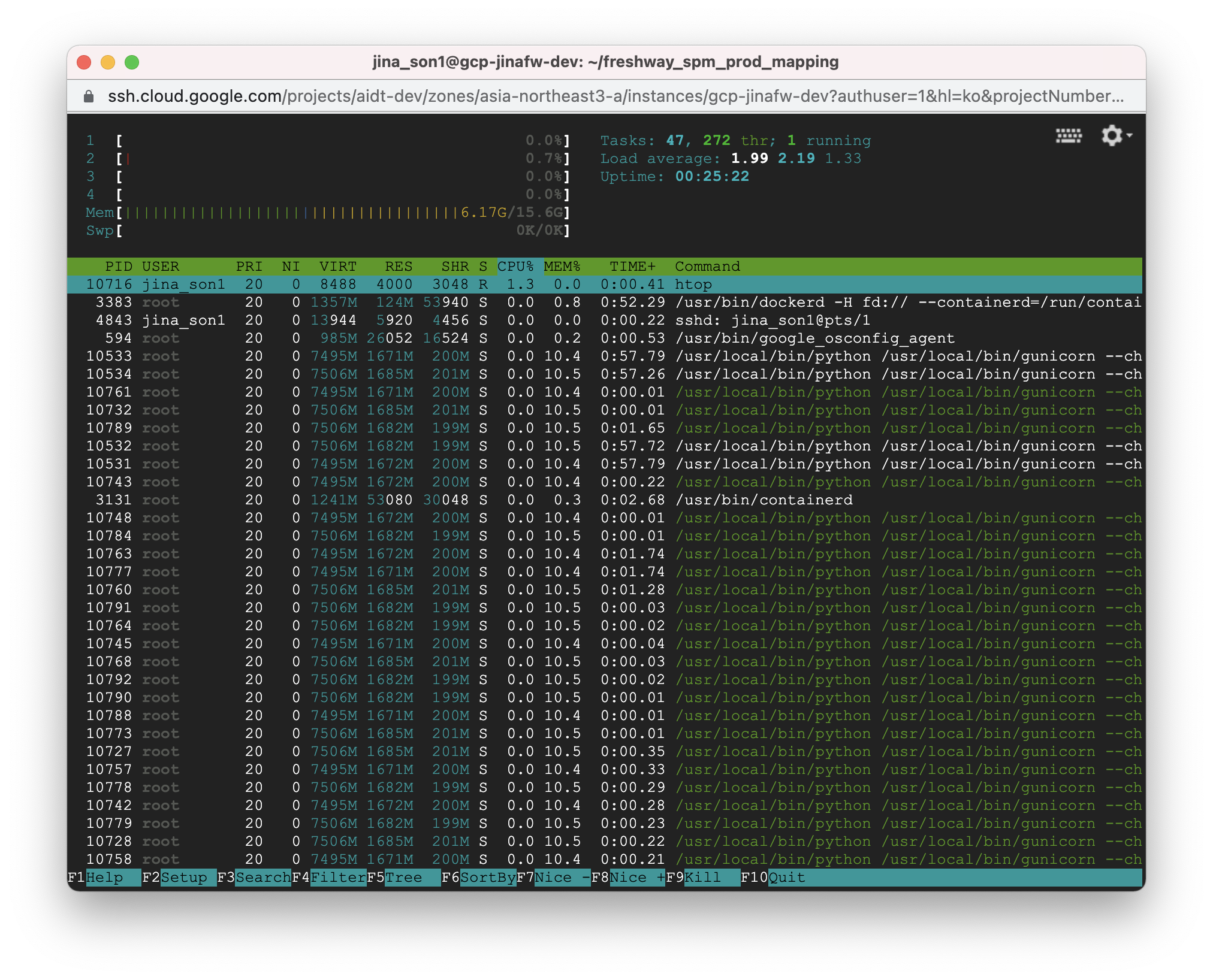The image size is (1213, 980).
Task: Sort by the MEM% column header
Action: pyautogui.click(x=562, y=267)
